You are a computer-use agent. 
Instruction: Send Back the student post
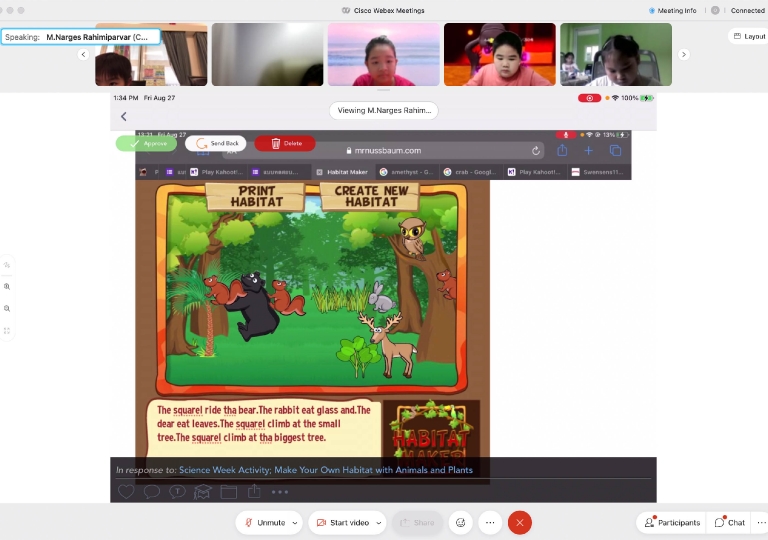[216, 143]
